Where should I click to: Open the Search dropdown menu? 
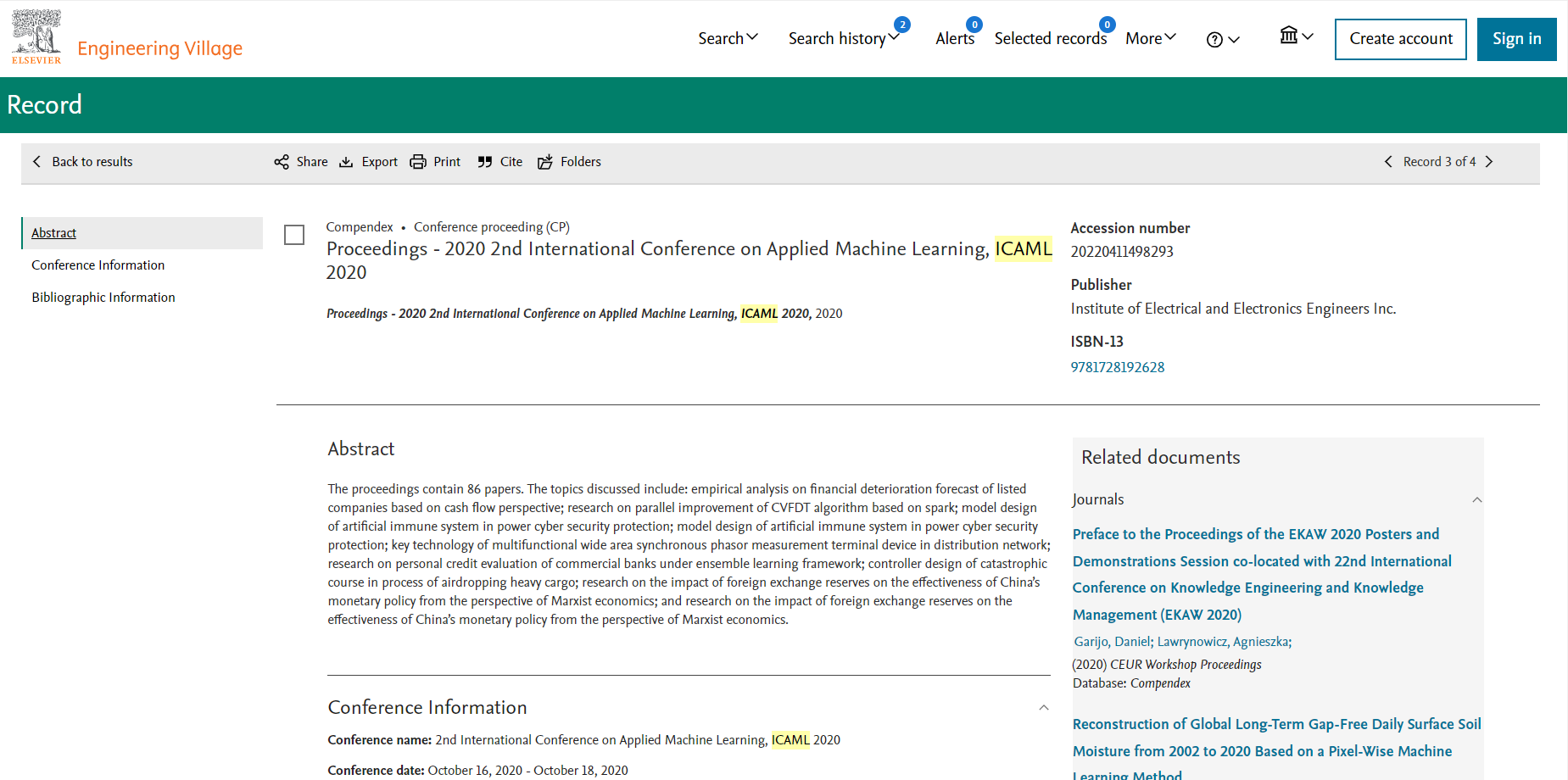[x=728, y=38]
